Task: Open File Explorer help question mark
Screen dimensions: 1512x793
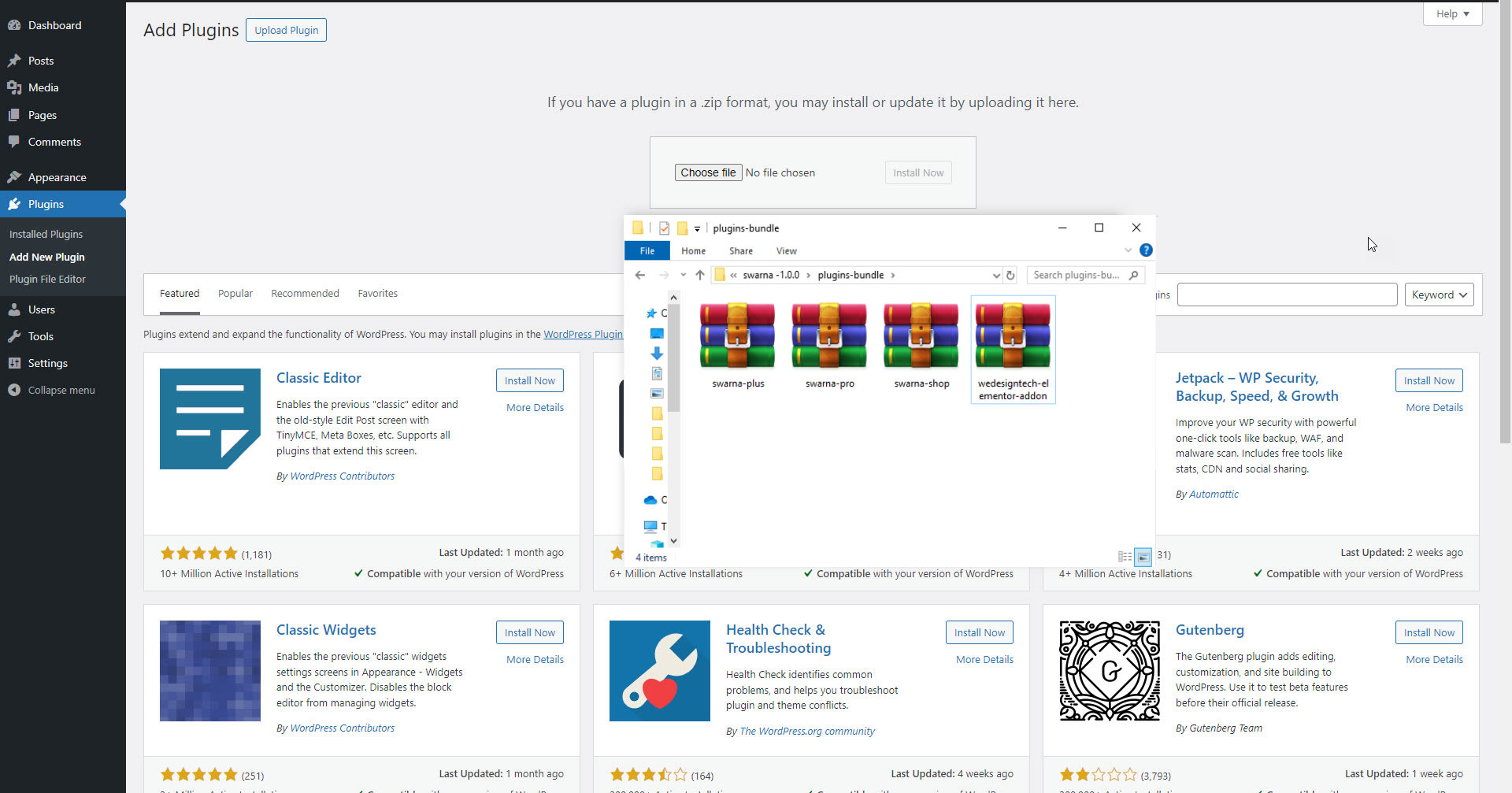Action: point(1146,250)
